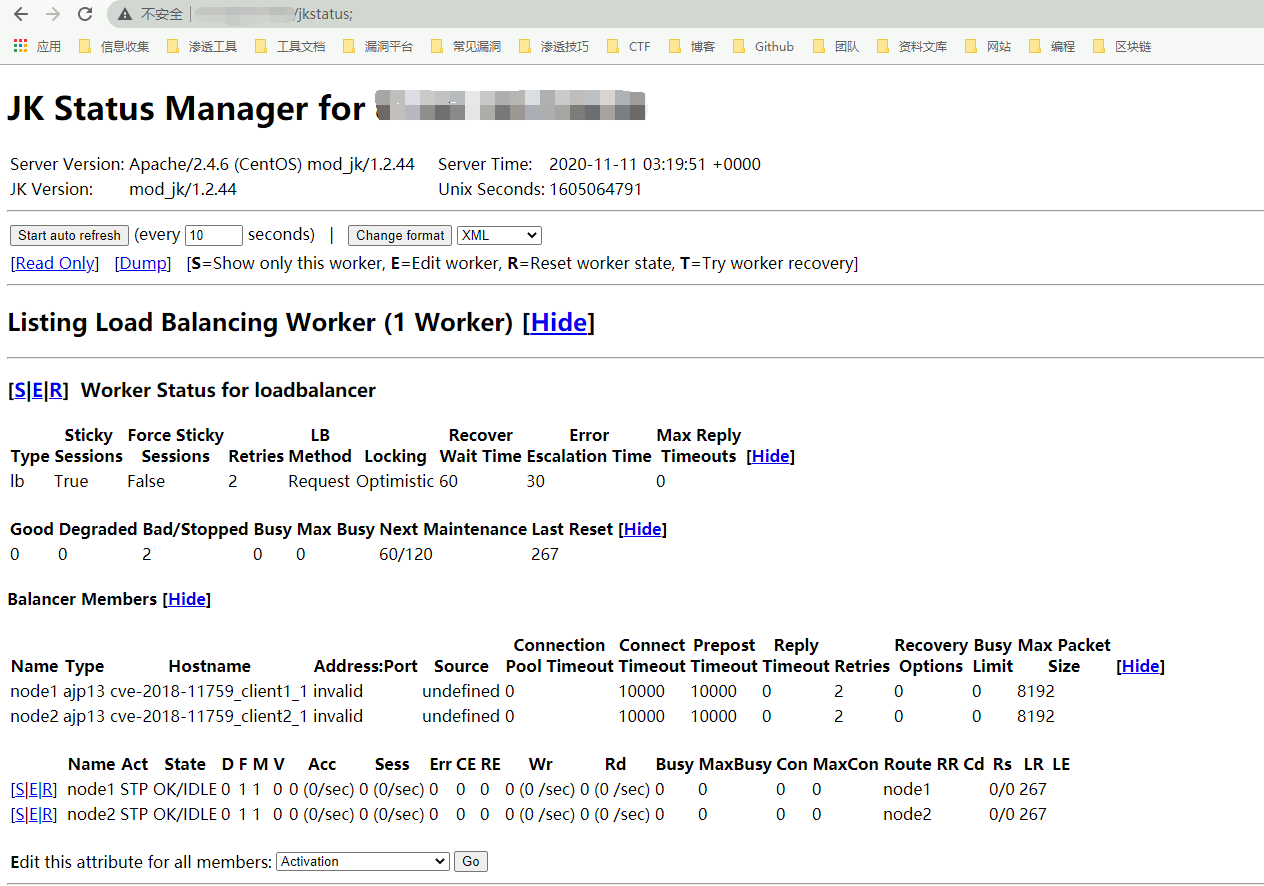Open the XML format dropdown
Screen dimensions: 1264x886
pyautogui.click(x=499, y=235)
